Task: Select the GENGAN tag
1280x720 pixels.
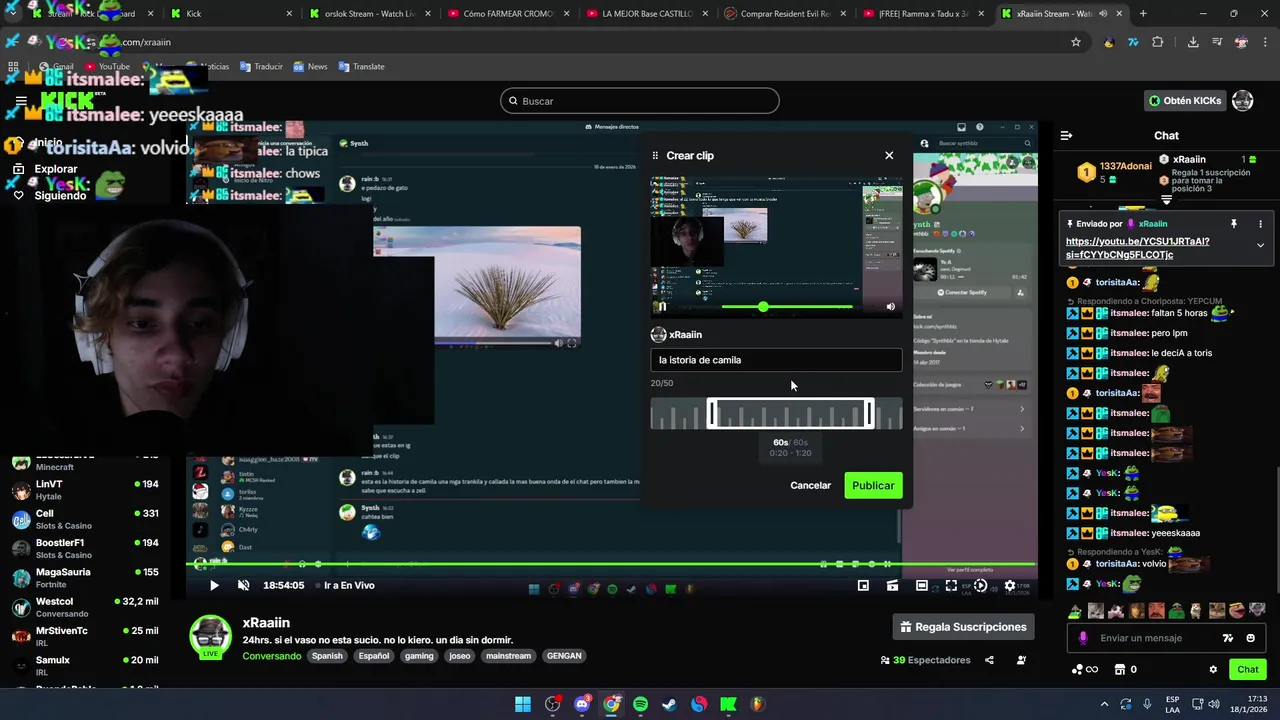Action: coord(564,656)
